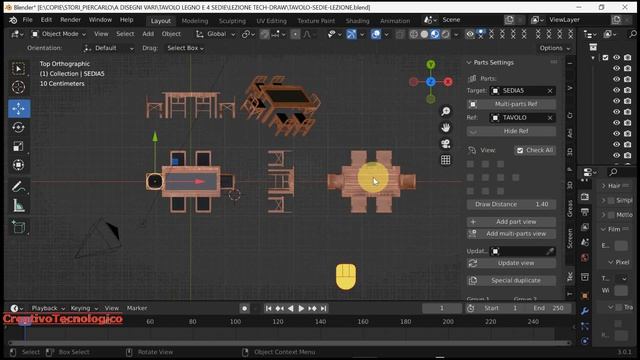Image resolution: width=640 pixels, height=360 pixels.
Task: Collapse the Parts Settings panel
Action: [x=469, y=62]
